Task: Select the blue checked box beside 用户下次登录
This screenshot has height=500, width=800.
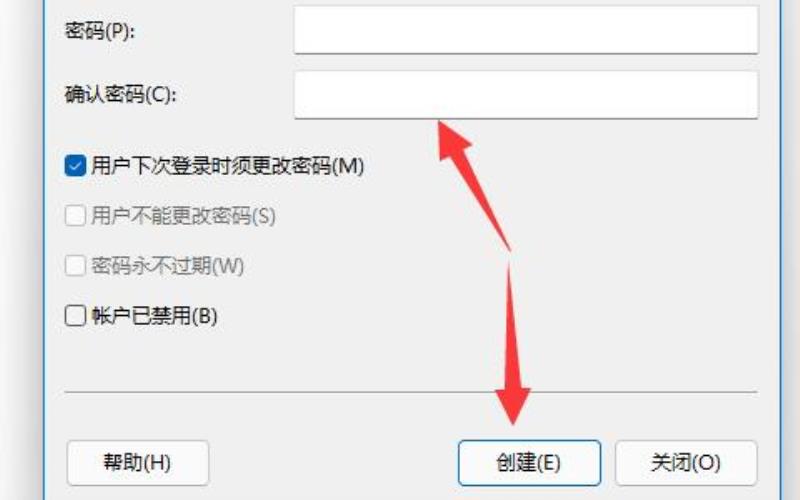Action: click(75, 166)
